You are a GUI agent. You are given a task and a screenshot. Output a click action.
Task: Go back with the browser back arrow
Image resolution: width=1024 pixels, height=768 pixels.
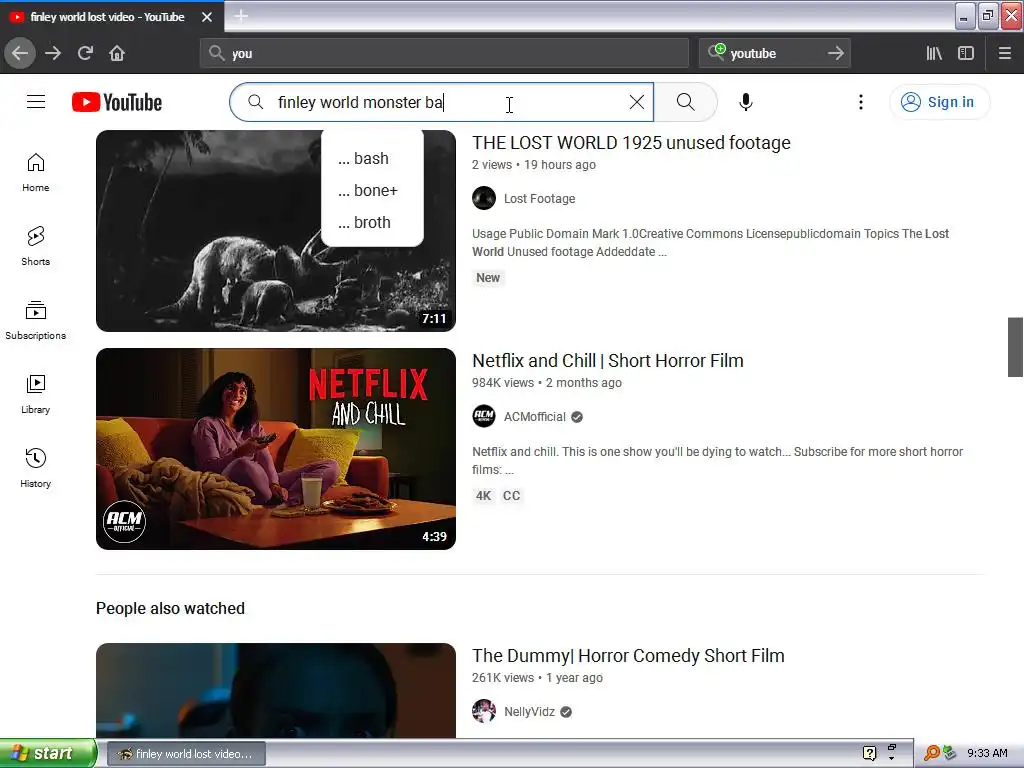20,53
